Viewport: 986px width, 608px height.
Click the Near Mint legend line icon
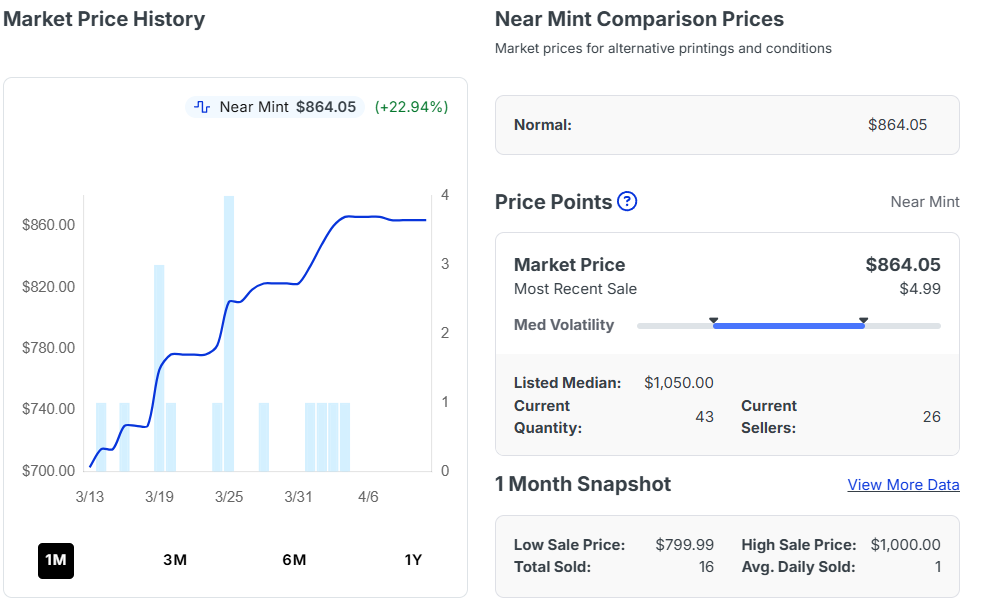(202, 107)
